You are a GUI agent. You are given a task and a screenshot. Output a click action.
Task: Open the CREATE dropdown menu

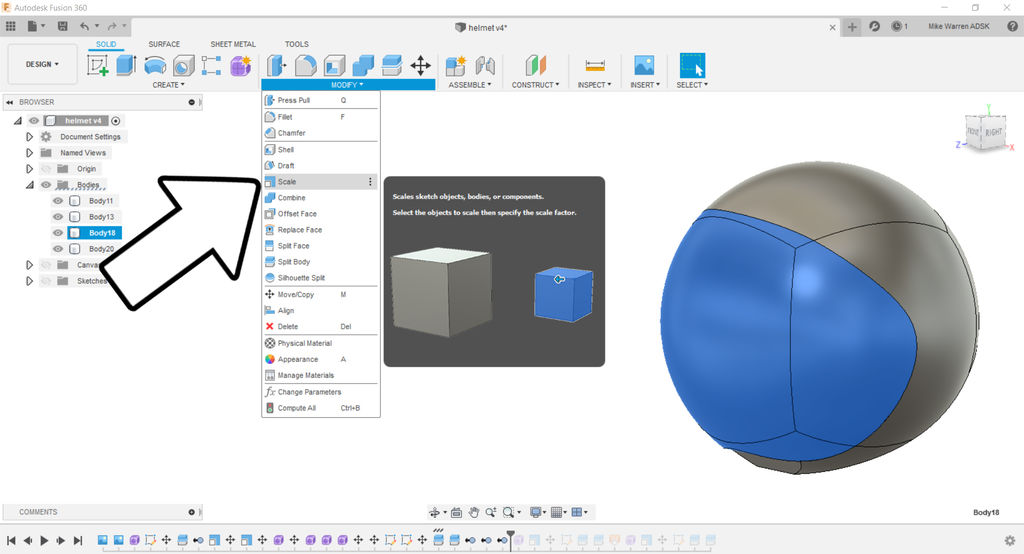click(168, 85)
